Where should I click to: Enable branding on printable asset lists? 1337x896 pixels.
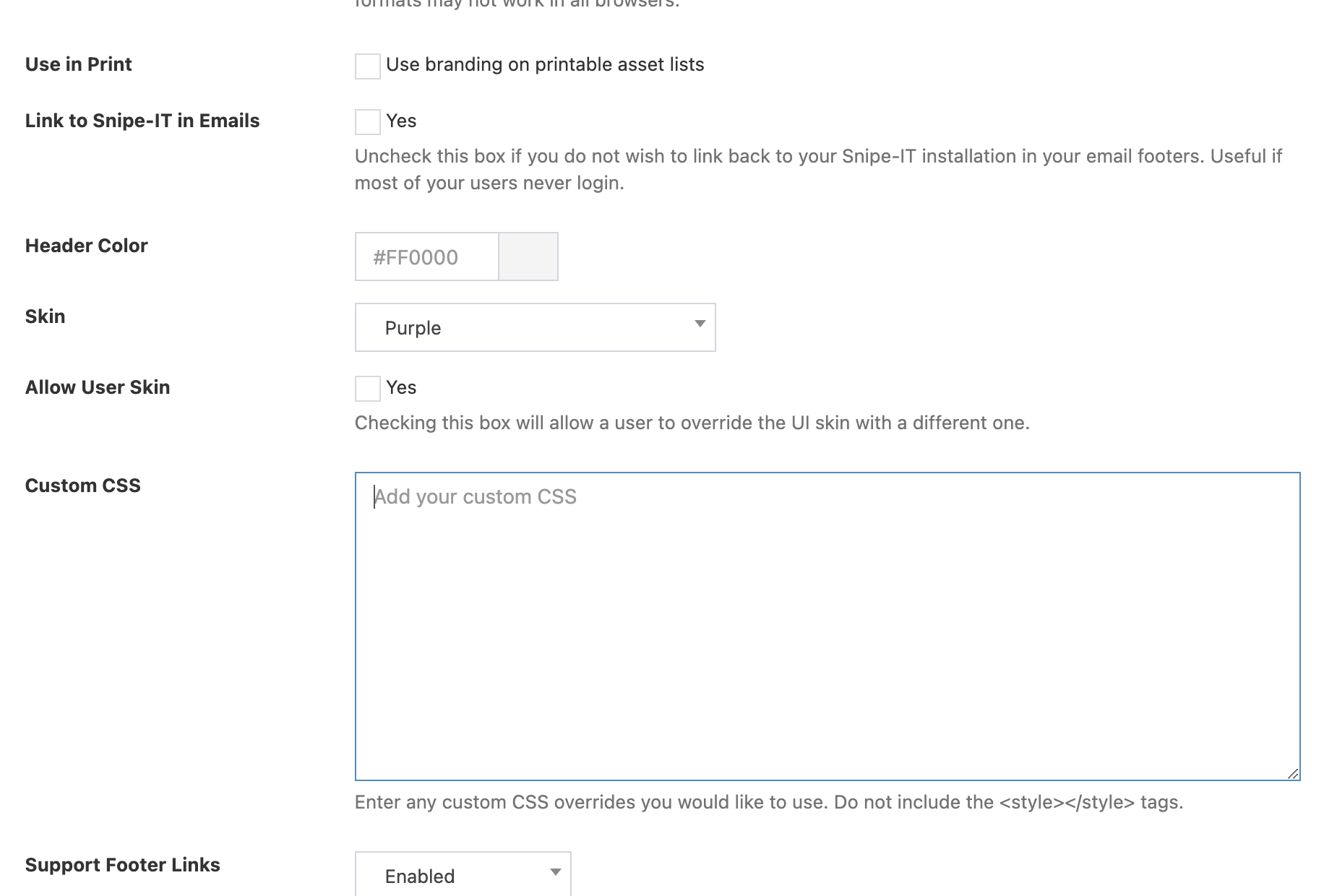367,66
